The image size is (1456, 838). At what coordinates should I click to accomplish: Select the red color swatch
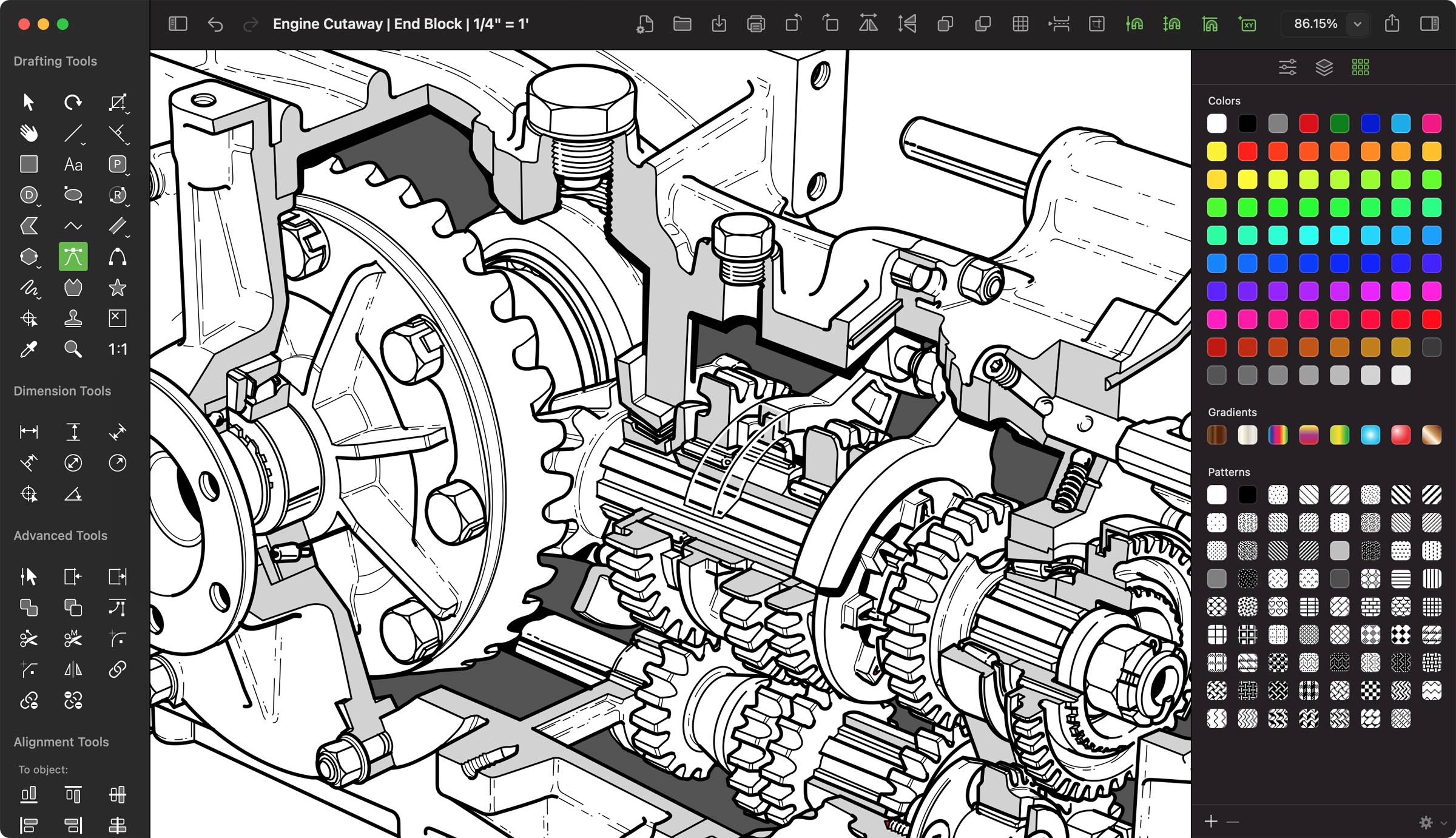[x=1309, y=124]
